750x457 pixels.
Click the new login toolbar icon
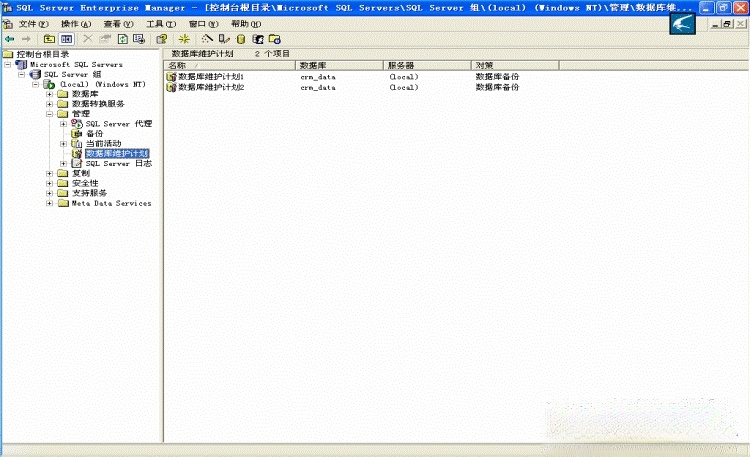[x=258, y=39]
